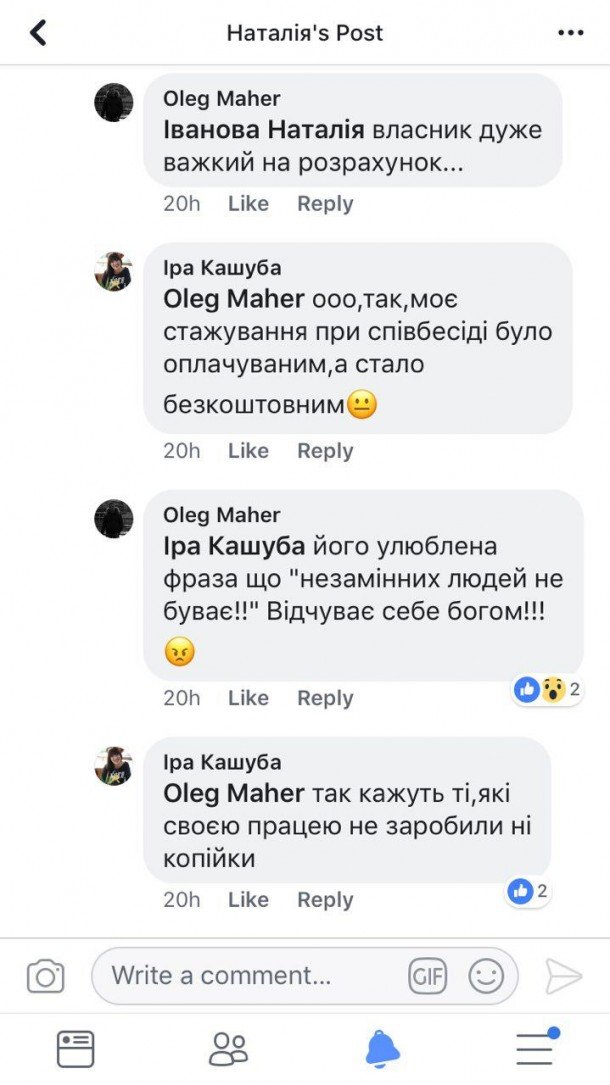Like Іра Кашуба's comment about стажування
610x1085 pixels.
pyautogui.click(x=248, y=451)
